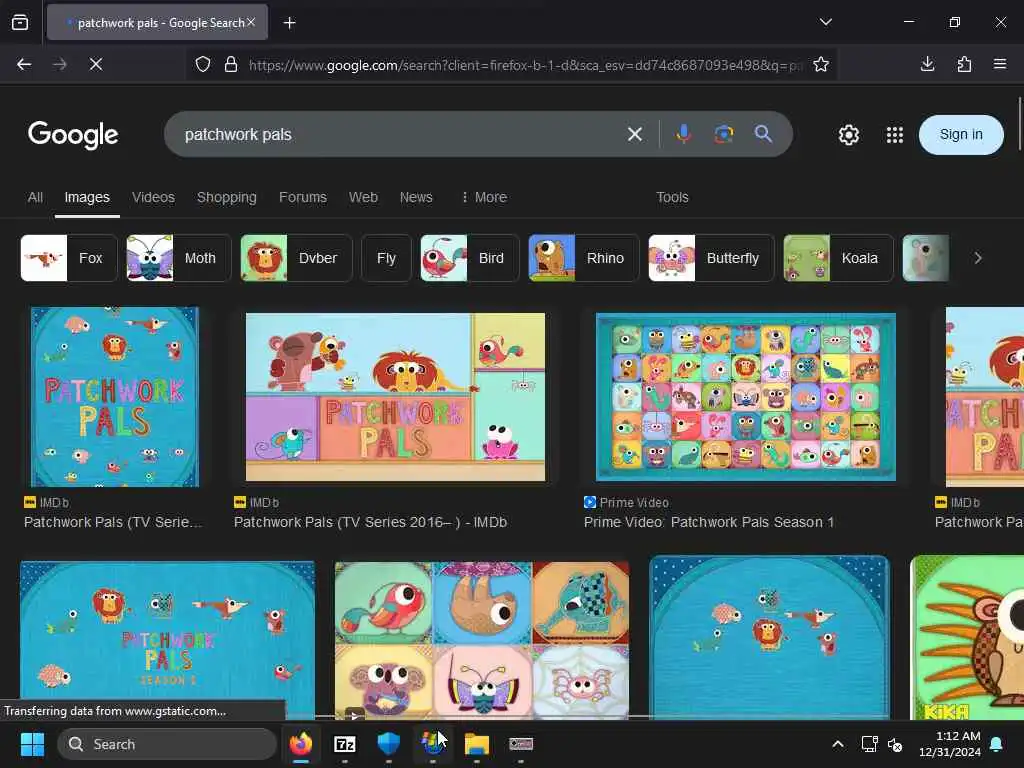
Task: Open the Web results tab
Action: click(363, 197)
